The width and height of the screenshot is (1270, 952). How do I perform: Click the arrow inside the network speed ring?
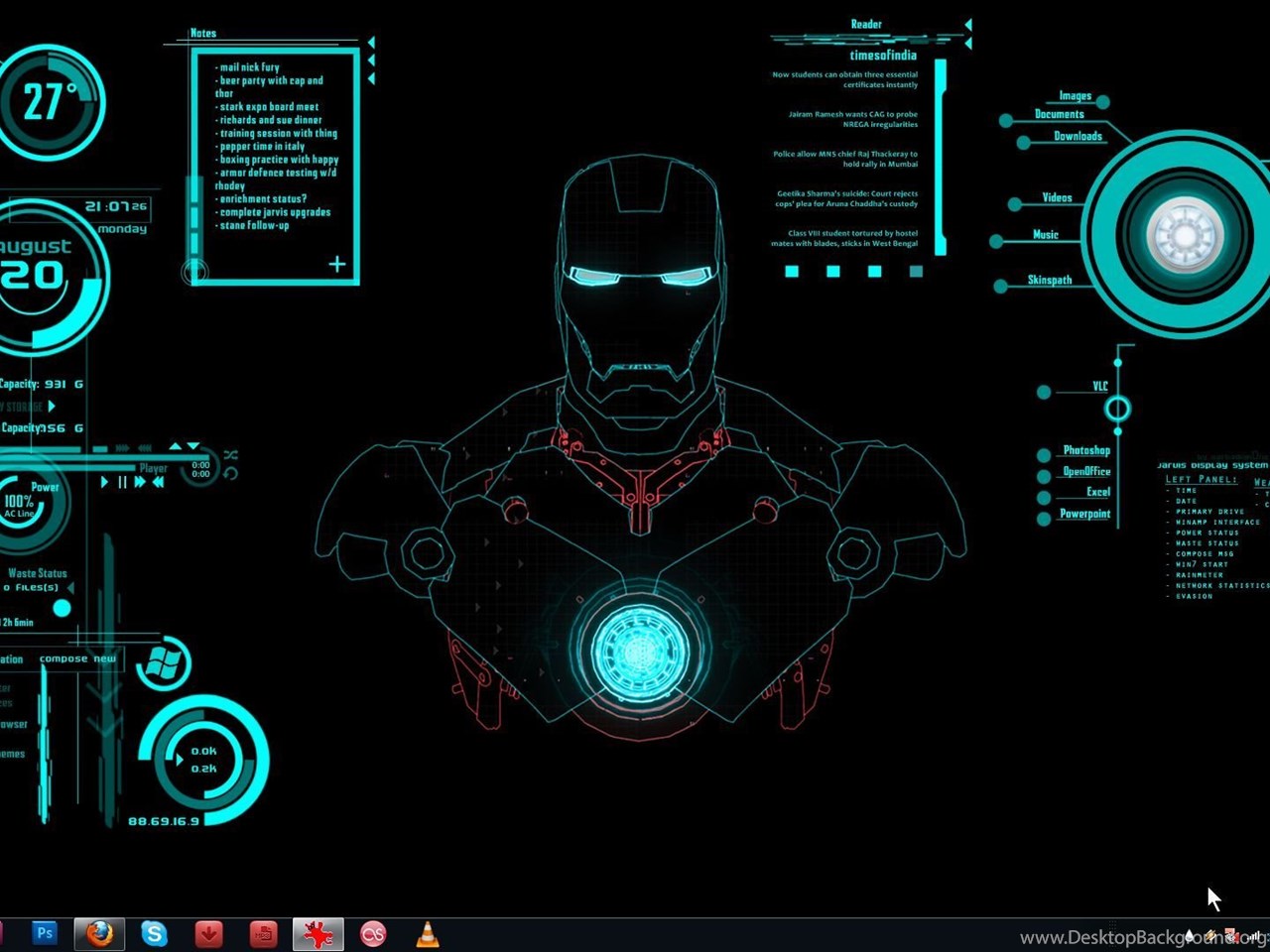(x=180, y=761)
